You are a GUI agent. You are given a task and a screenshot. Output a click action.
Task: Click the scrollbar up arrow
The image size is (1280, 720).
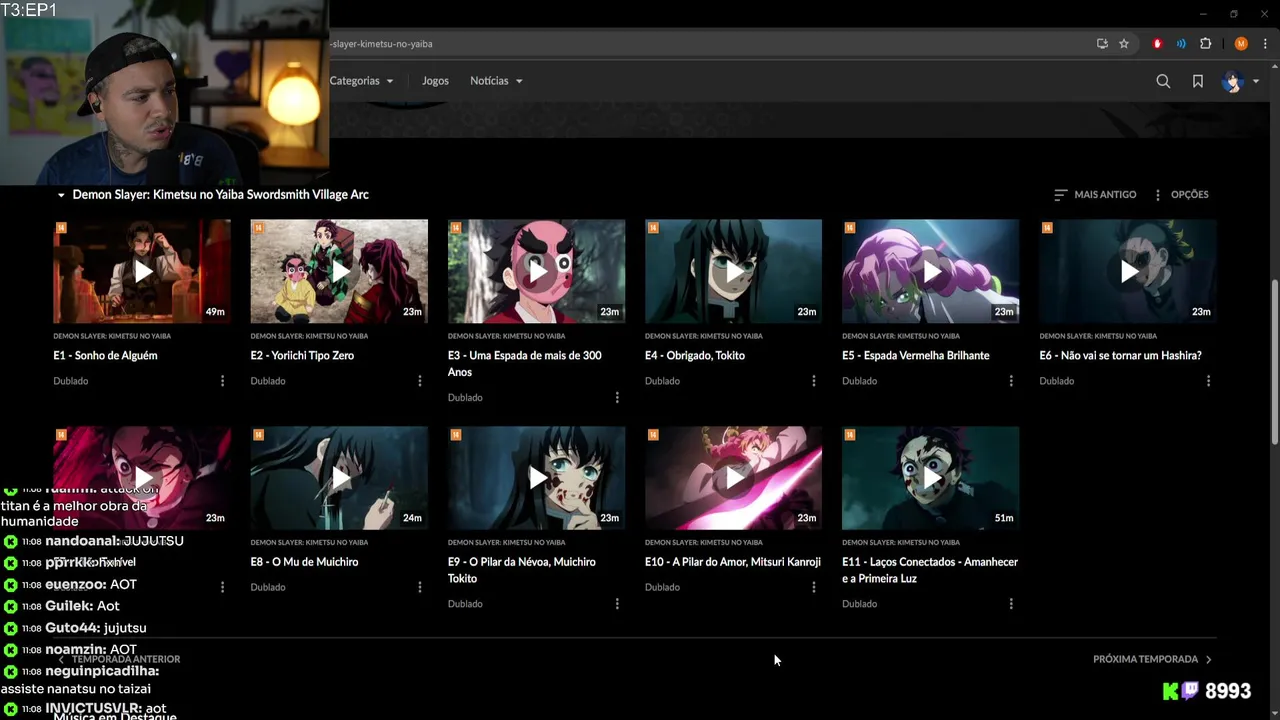(1274, 66)
